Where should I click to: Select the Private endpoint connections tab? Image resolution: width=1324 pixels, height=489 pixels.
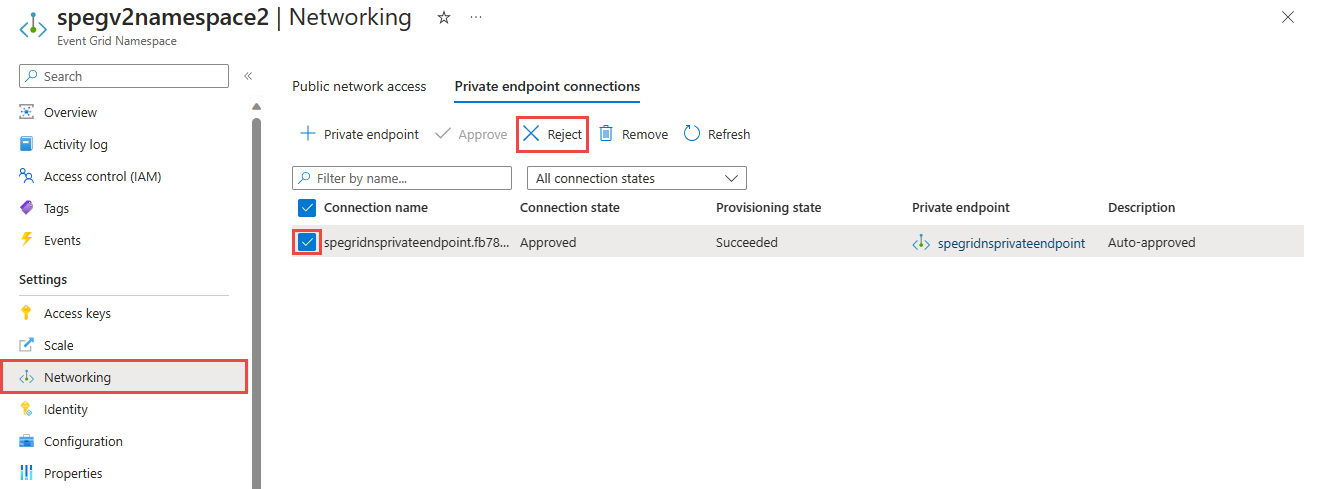click(x=547, y=86)
